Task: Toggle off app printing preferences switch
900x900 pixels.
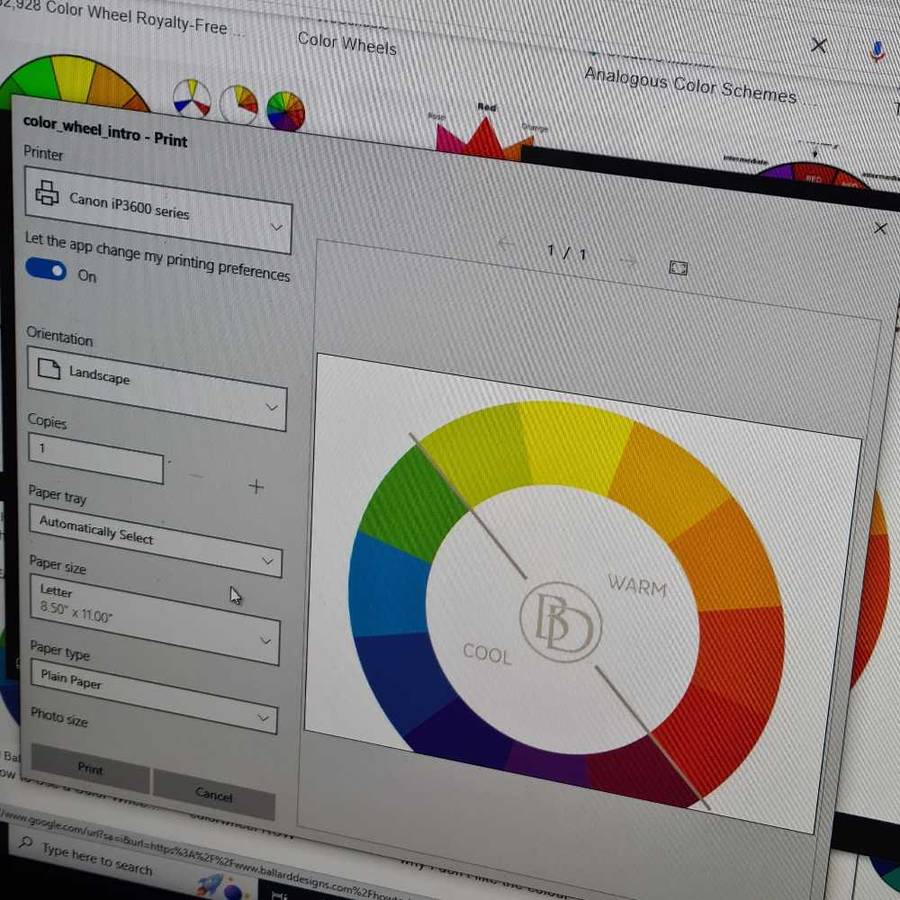Action: 46,270
